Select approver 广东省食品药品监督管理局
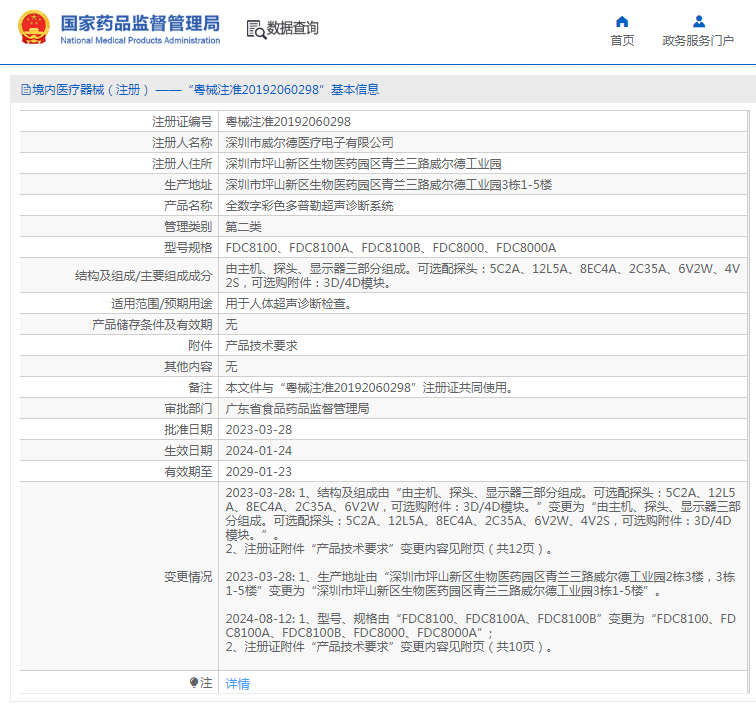 (297, 409)
